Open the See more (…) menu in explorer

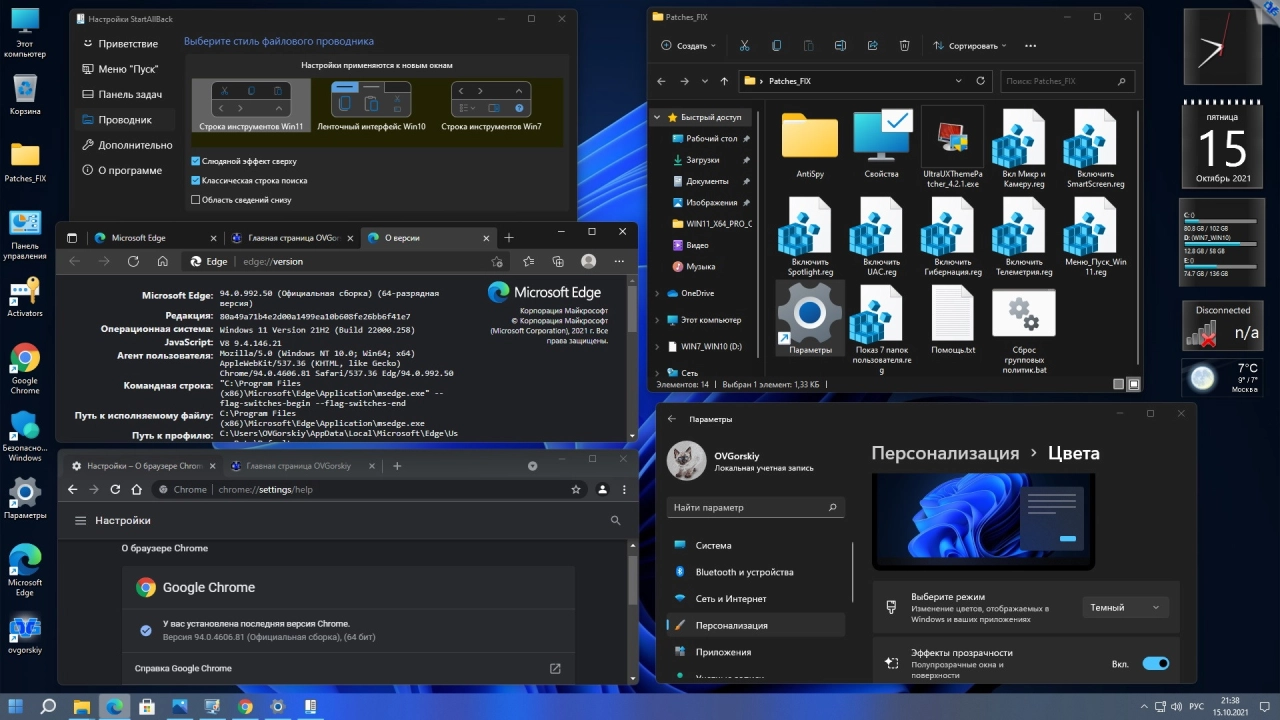pyautogui.click(x=1031, y=46)
